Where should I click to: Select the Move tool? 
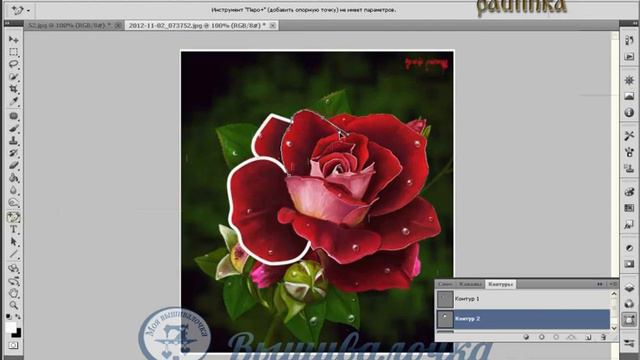pyautogui.click(x=13, y=40)
